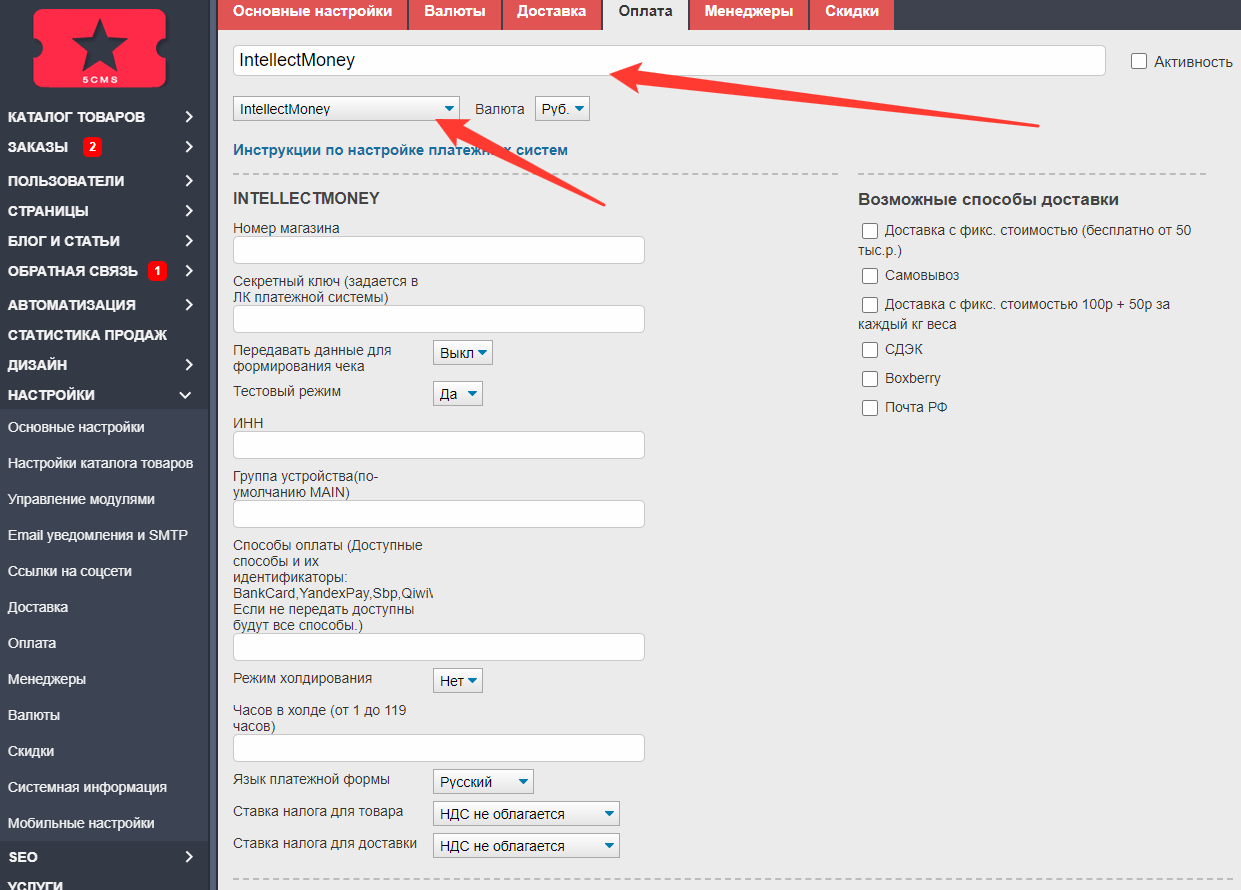
Task: Open the IntellectMoney payment system dropdown
Action: tap(346, 108)
